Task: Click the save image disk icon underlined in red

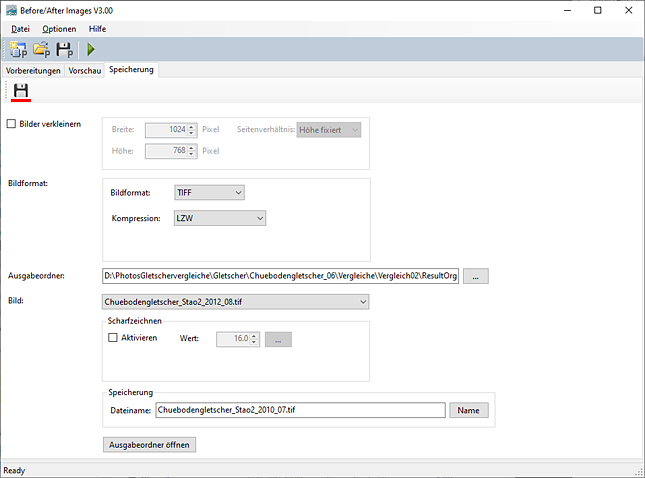Action: point(21,91)
